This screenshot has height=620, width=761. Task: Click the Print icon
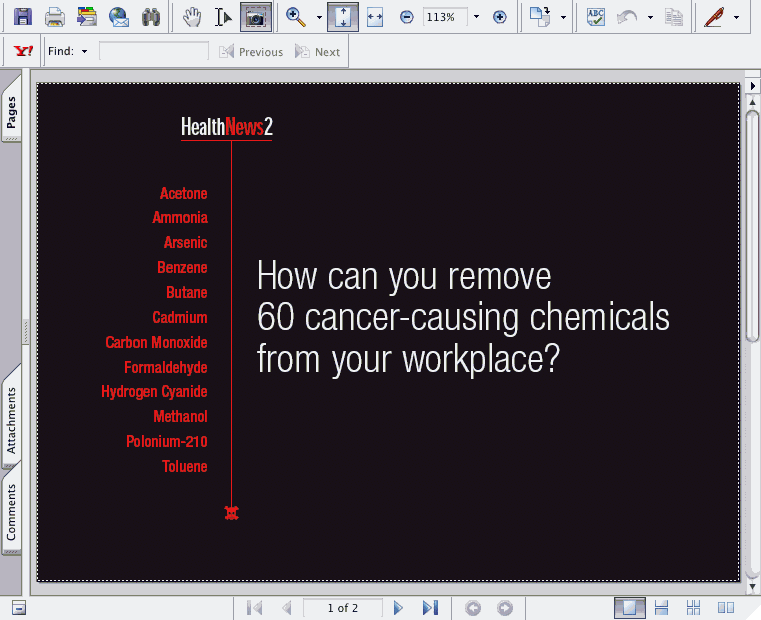(x=55, y=17)
